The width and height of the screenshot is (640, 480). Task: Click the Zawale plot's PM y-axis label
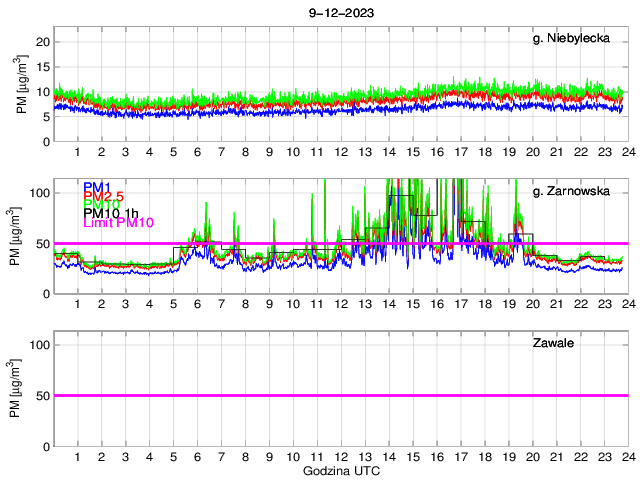(x=17, y=395)
